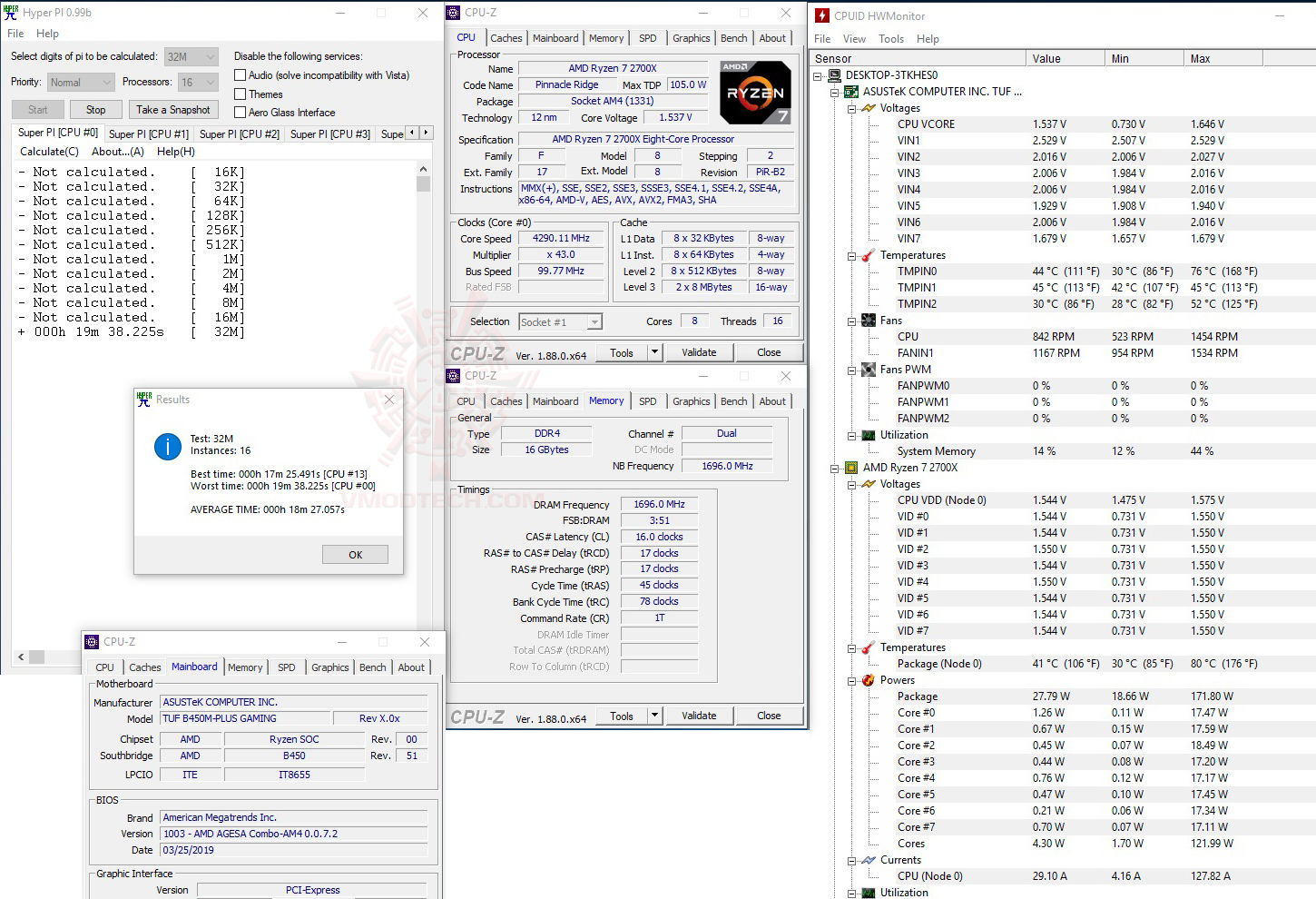1316x899 pixels.
Task: Click the TUF B450M-PLUS GAMING model field
Action: 247,718
